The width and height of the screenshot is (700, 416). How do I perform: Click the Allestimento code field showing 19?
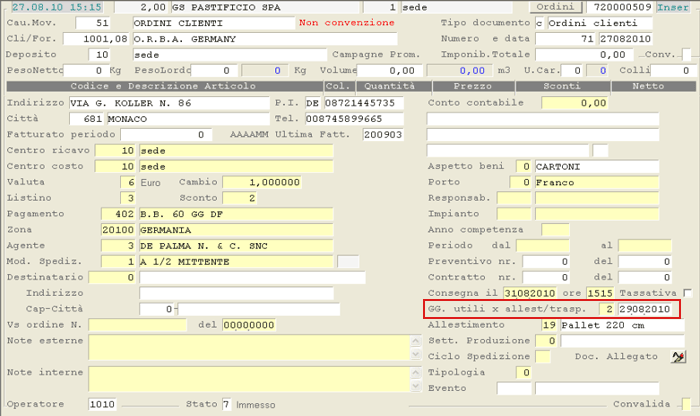546,325
